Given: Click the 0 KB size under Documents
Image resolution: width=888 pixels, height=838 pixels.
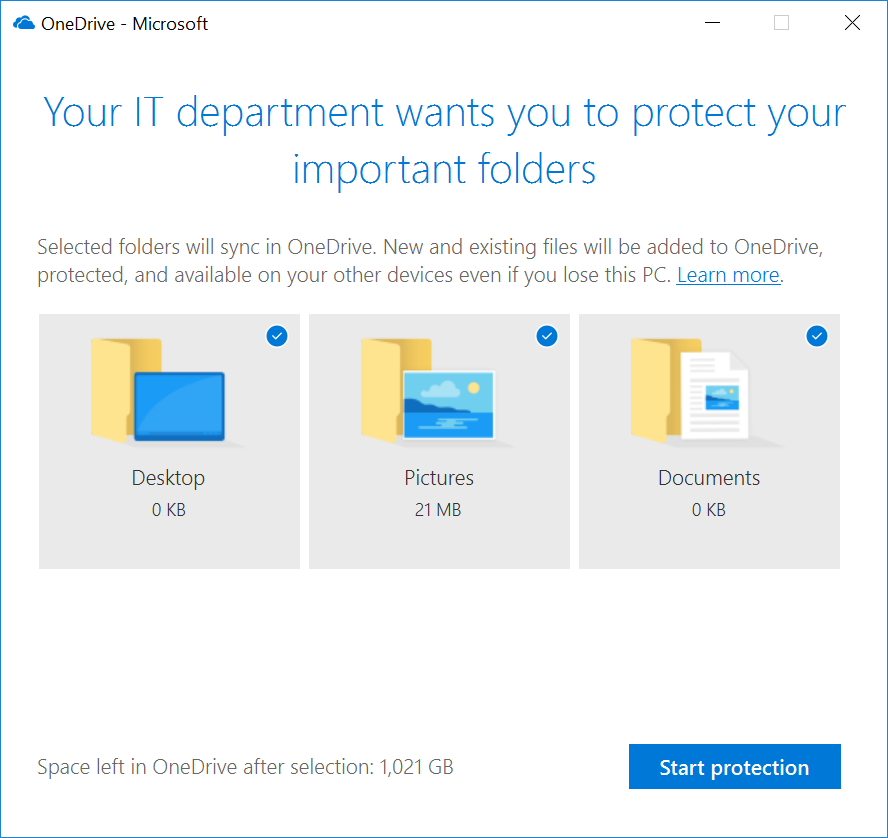Looking at the screenshot, I should coord(708,510).
